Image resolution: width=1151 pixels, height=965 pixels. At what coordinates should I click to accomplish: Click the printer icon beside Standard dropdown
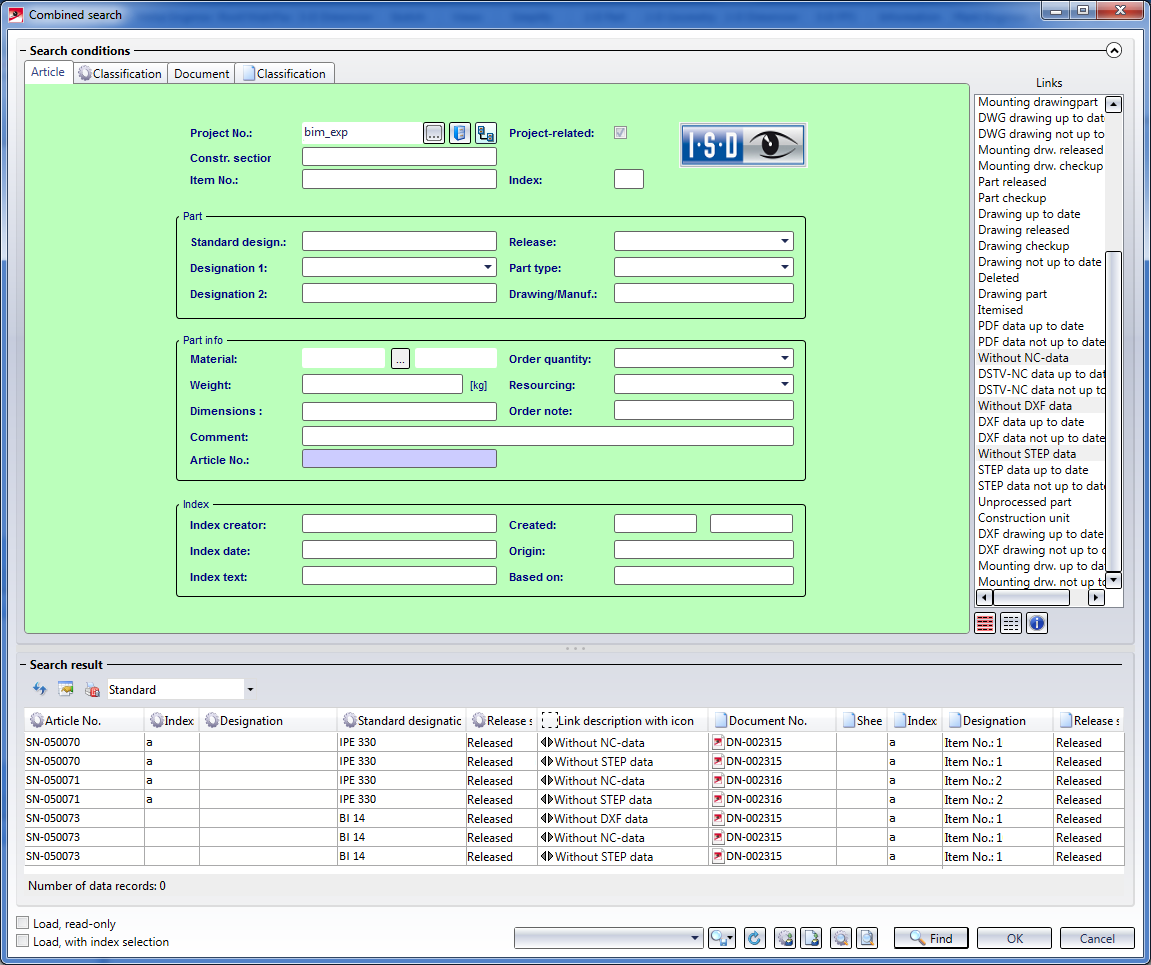[x=92, y=689]
